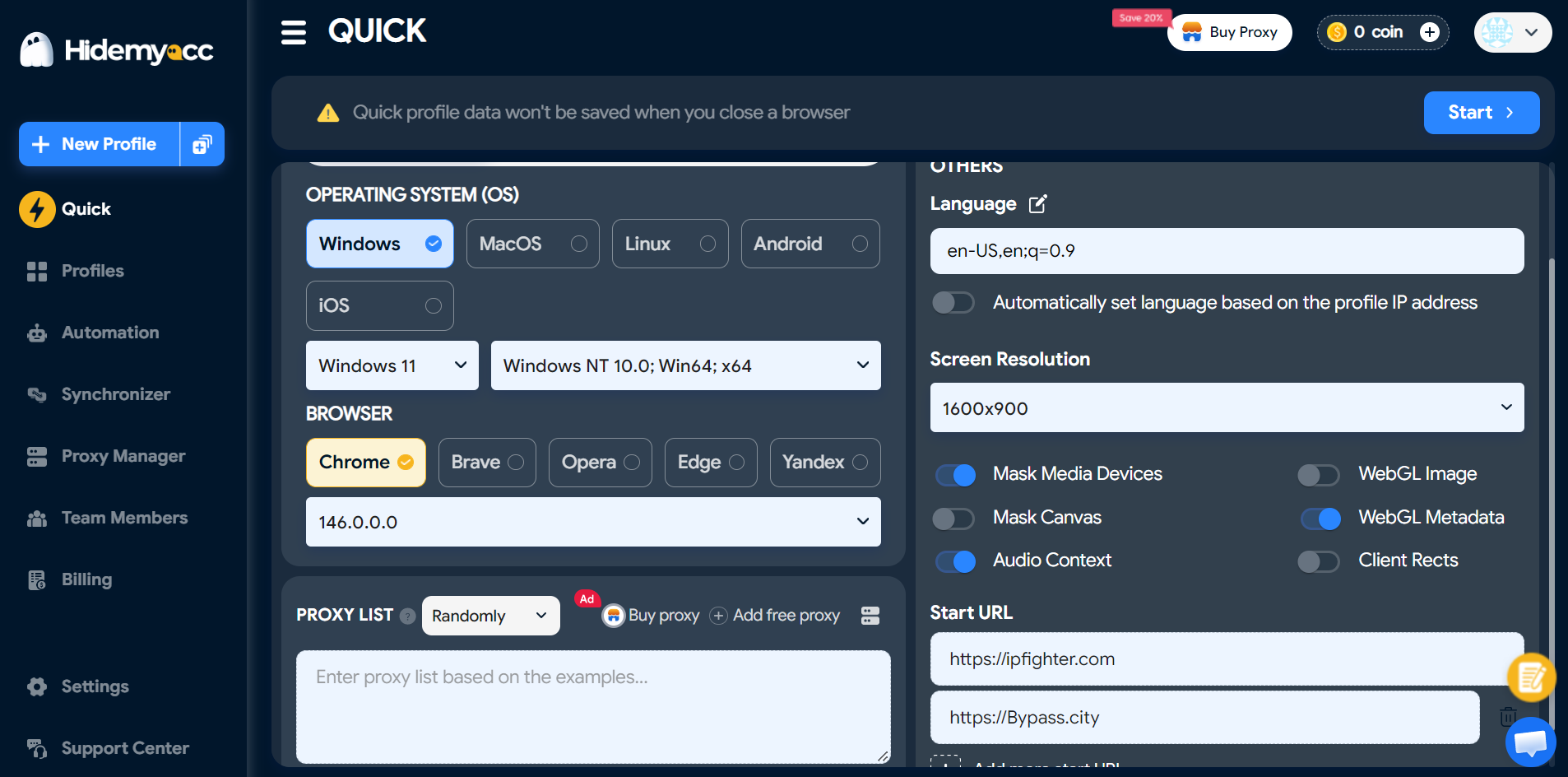Image resolution: width=1568 pixels, height=777 pixels.
Task: Switch to the Profiles section
Action: pos(92,271)
